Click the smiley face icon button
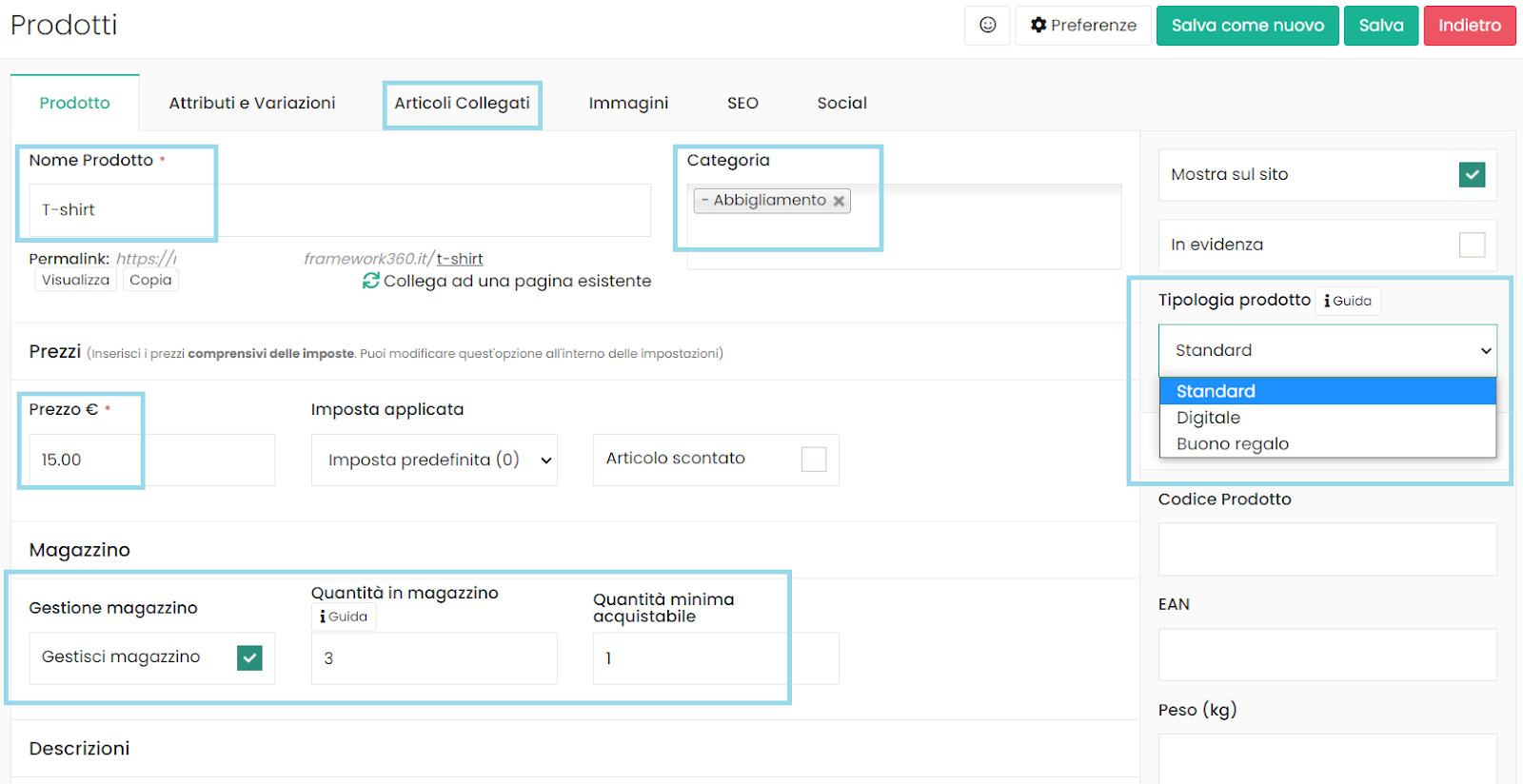The height and width of the screenshot is (784, 1523). (987, 26)
